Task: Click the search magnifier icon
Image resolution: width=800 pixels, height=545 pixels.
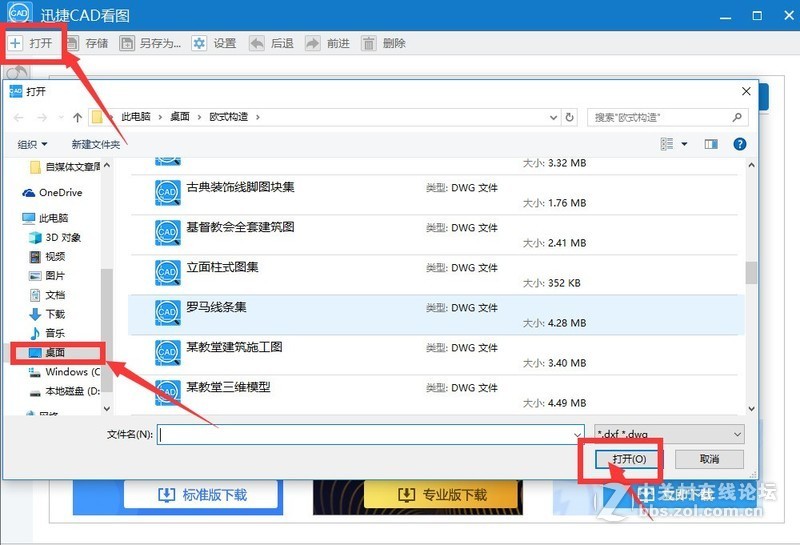Action: click(737, 117)
